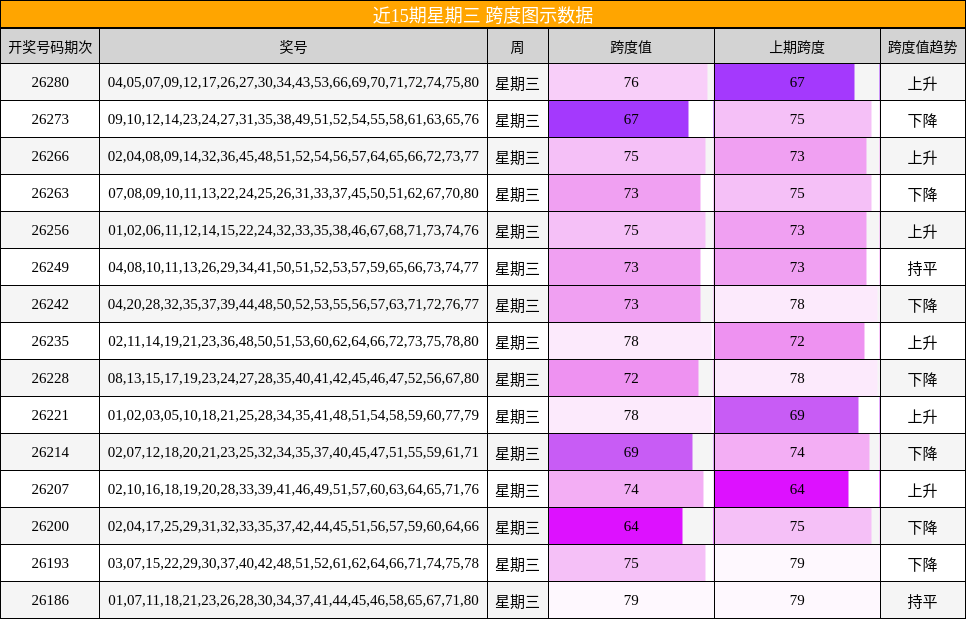The image size is (966, 619).
Task: Select issue number 26256
Action: 50,230
